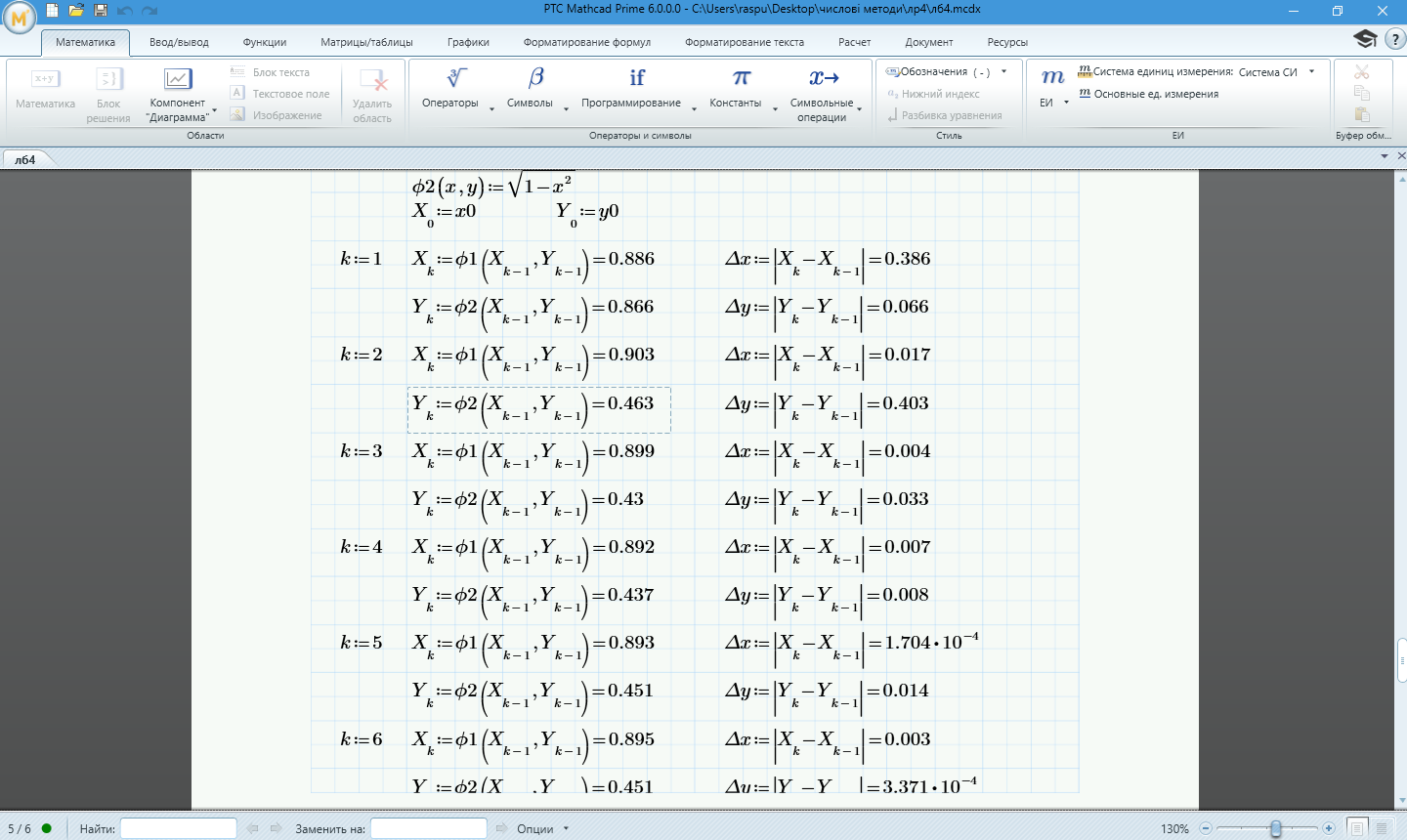Click the Найти search input field
The width and height of the screenshot is (1407, 840).
[x=178, y=828]
